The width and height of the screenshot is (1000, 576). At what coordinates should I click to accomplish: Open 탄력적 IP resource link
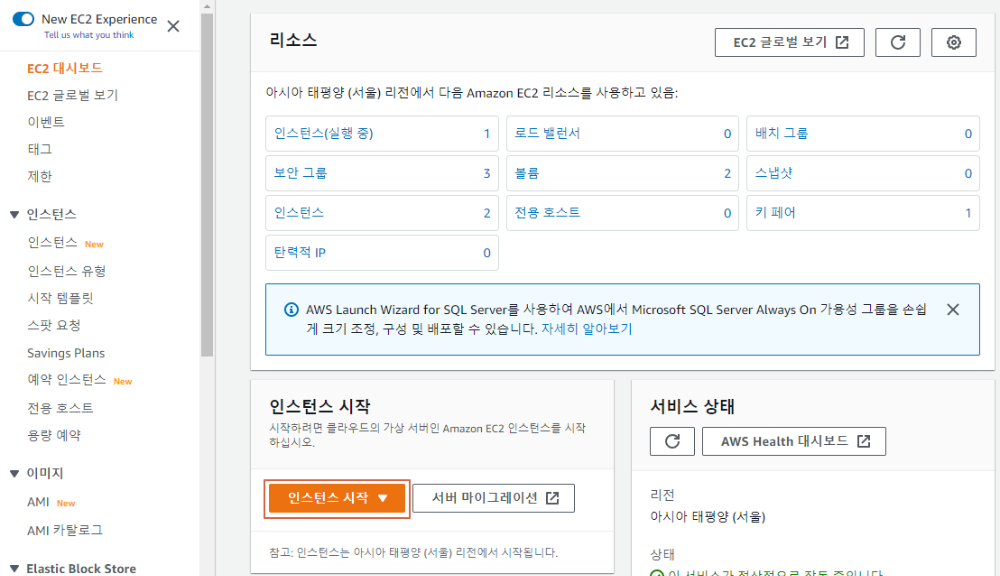point(300,253)
